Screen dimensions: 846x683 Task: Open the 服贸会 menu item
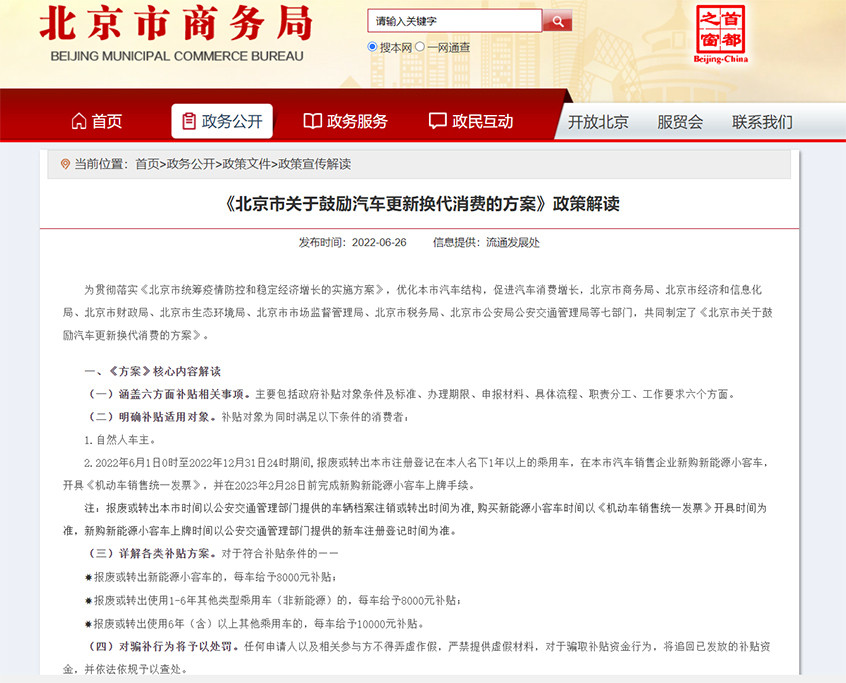(x=680, y=122)
